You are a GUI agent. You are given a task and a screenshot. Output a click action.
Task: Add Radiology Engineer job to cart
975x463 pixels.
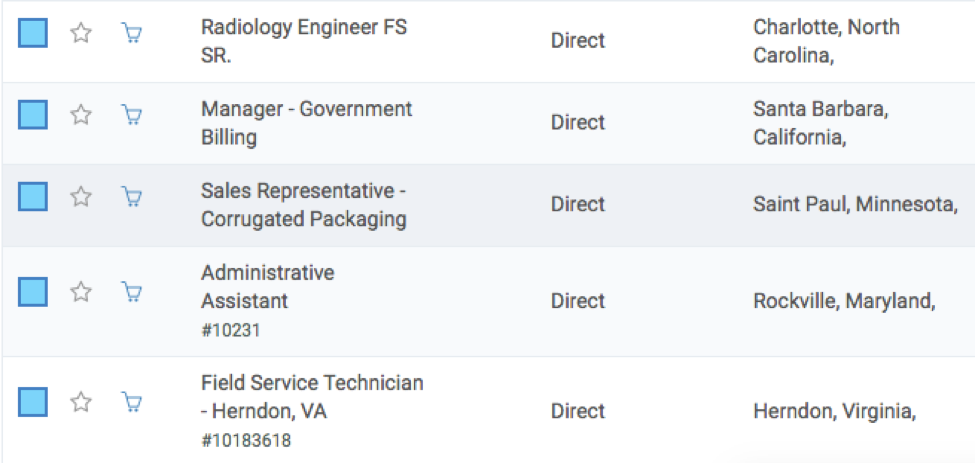(131, 33)
